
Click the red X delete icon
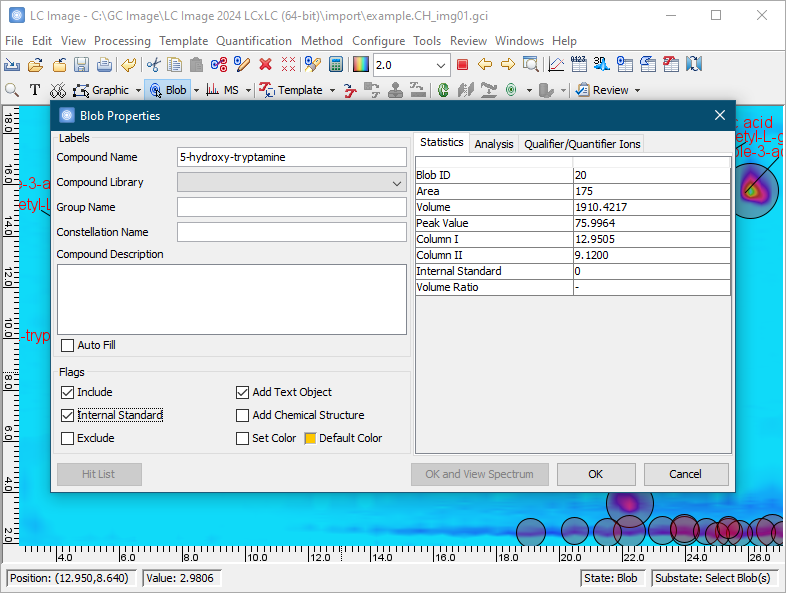point(265,65)
